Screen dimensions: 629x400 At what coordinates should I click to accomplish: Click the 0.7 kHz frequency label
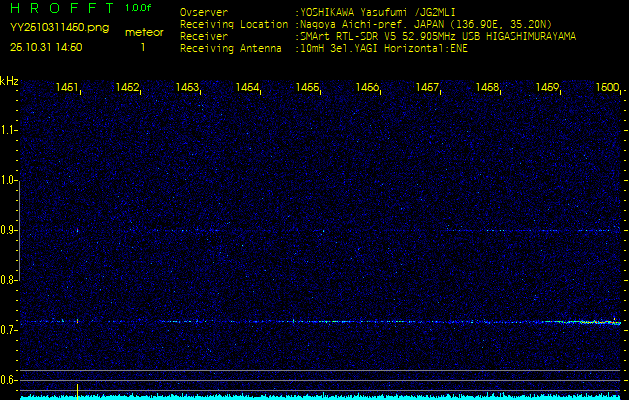tap(9, 330)
